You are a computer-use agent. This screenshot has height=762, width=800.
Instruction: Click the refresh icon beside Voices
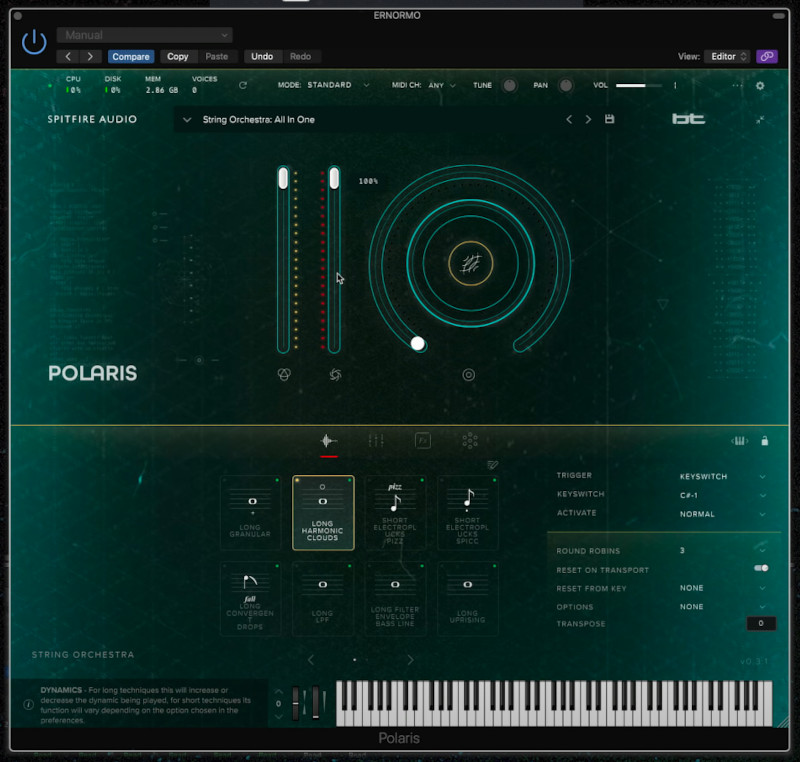pos(243,85)
